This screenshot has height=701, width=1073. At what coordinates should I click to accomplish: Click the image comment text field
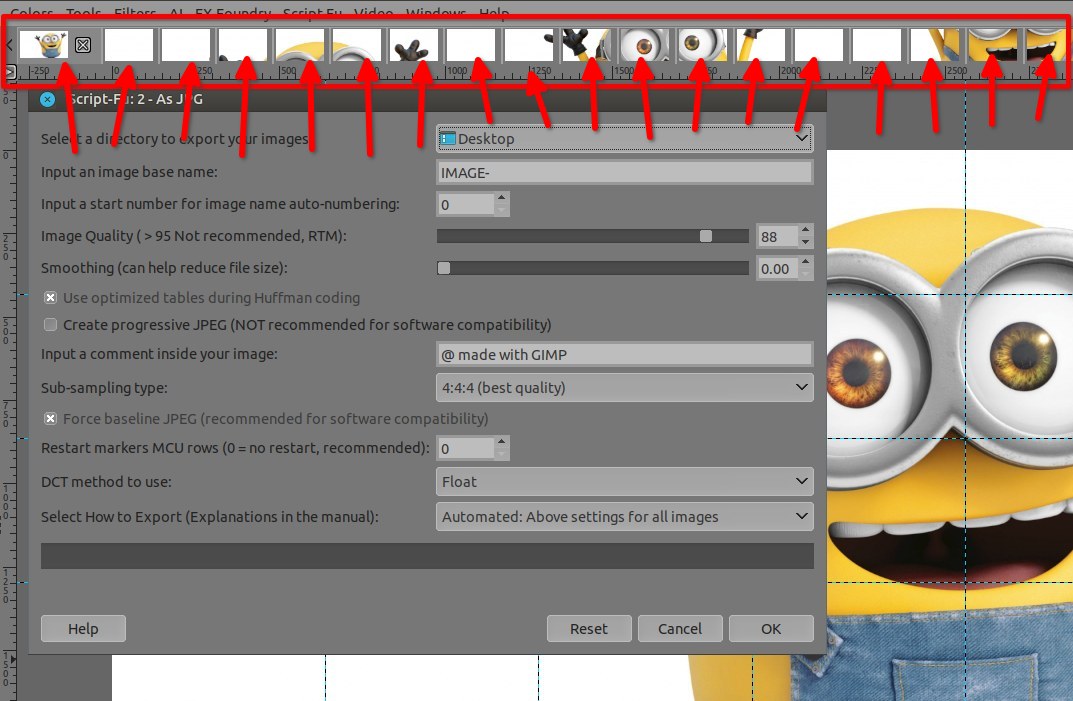coord(624,355)
